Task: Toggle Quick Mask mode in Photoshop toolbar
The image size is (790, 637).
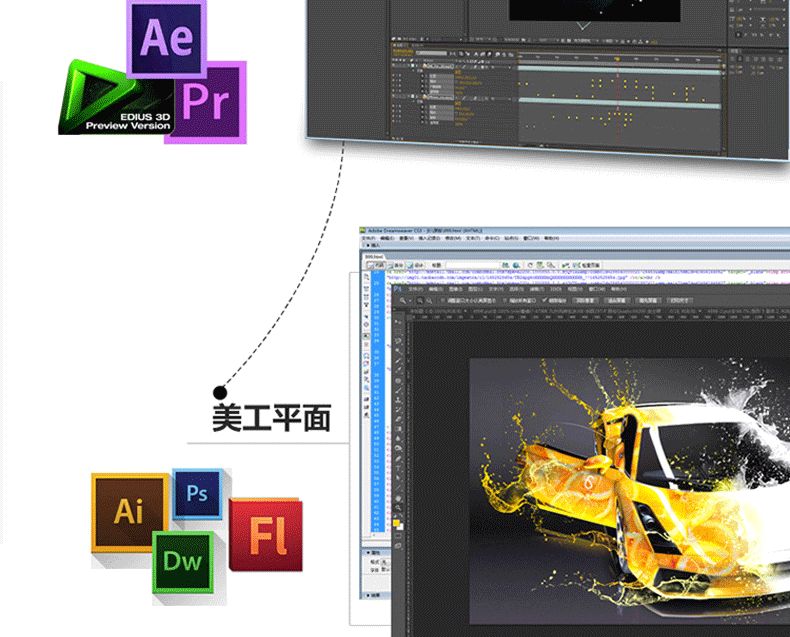Action: (398, 536)
